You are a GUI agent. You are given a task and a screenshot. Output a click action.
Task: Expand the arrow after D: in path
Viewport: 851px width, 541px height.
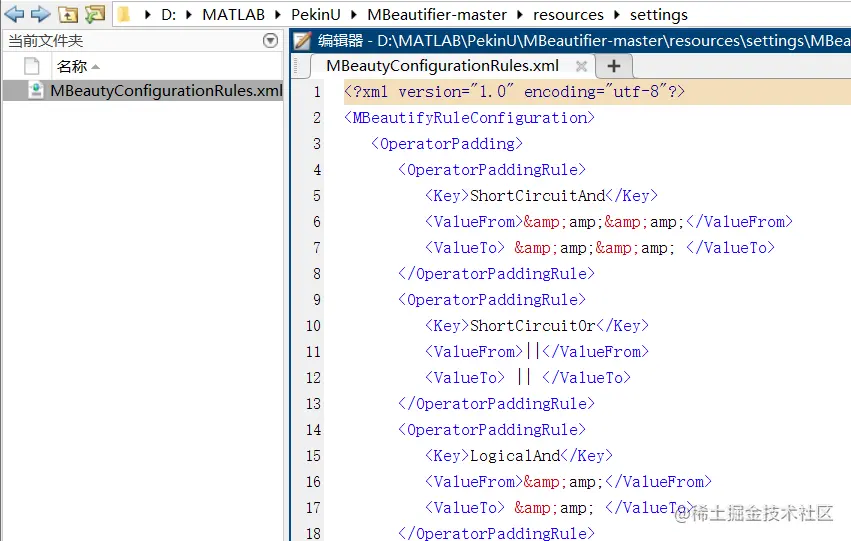pyautogui.click(x=189, y=15)
